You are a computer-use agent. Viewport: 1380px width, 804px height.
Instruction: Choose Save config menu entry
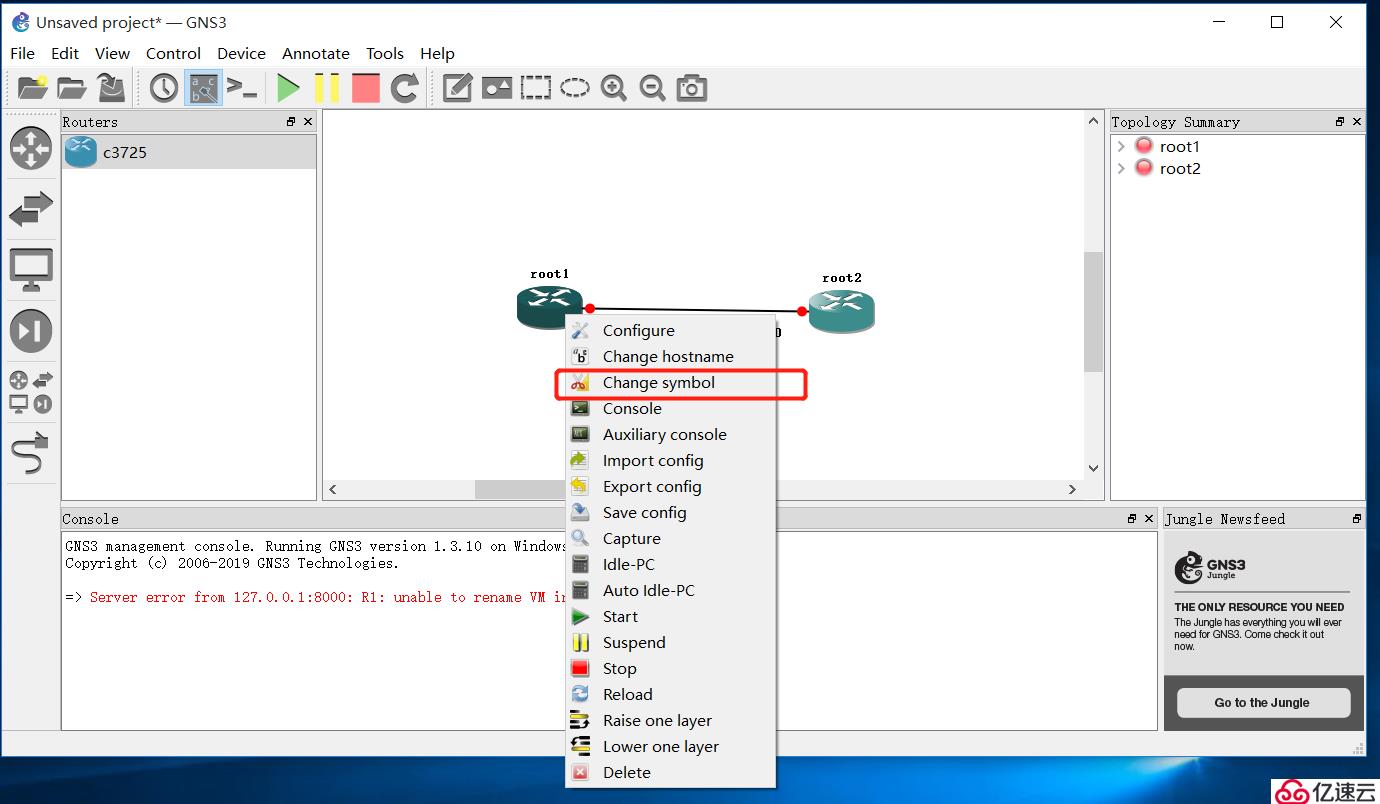(x=671, y=512)
